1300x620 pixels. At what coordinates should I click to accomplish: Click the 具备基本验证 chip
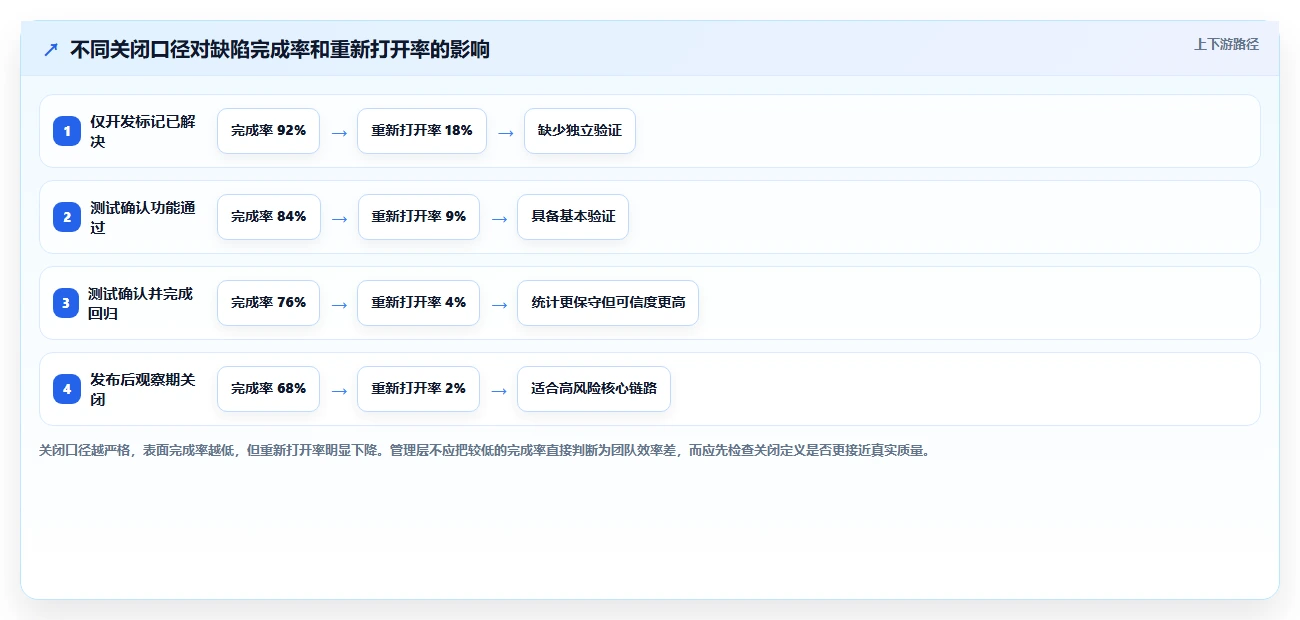(x=573, y=217)
